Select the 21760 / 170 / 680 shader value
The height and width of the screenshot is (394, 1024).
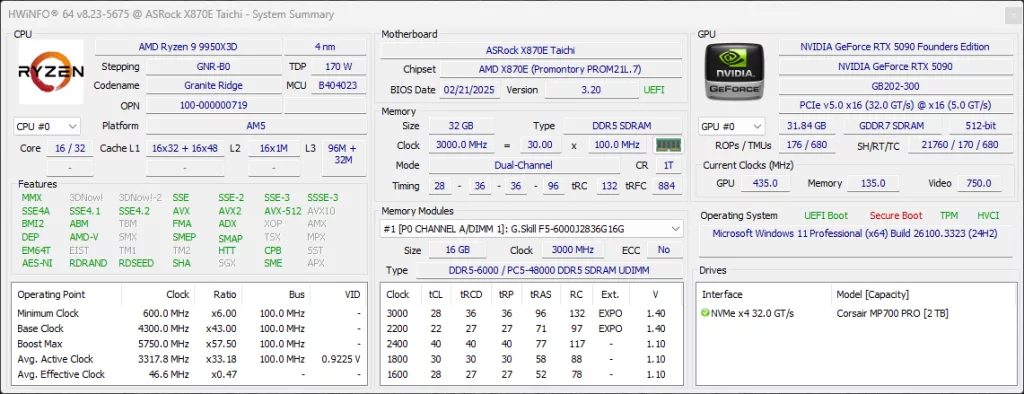(x=959, y=145)
